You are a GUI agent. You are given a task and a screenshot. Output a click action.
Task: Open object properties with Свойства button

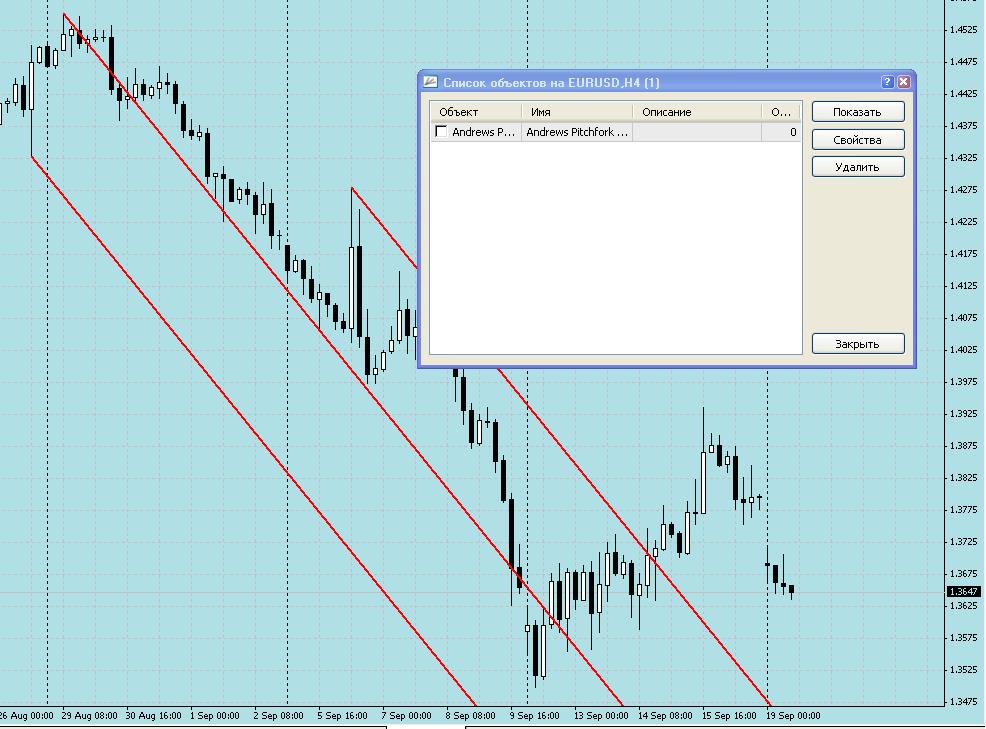(858, 140)
